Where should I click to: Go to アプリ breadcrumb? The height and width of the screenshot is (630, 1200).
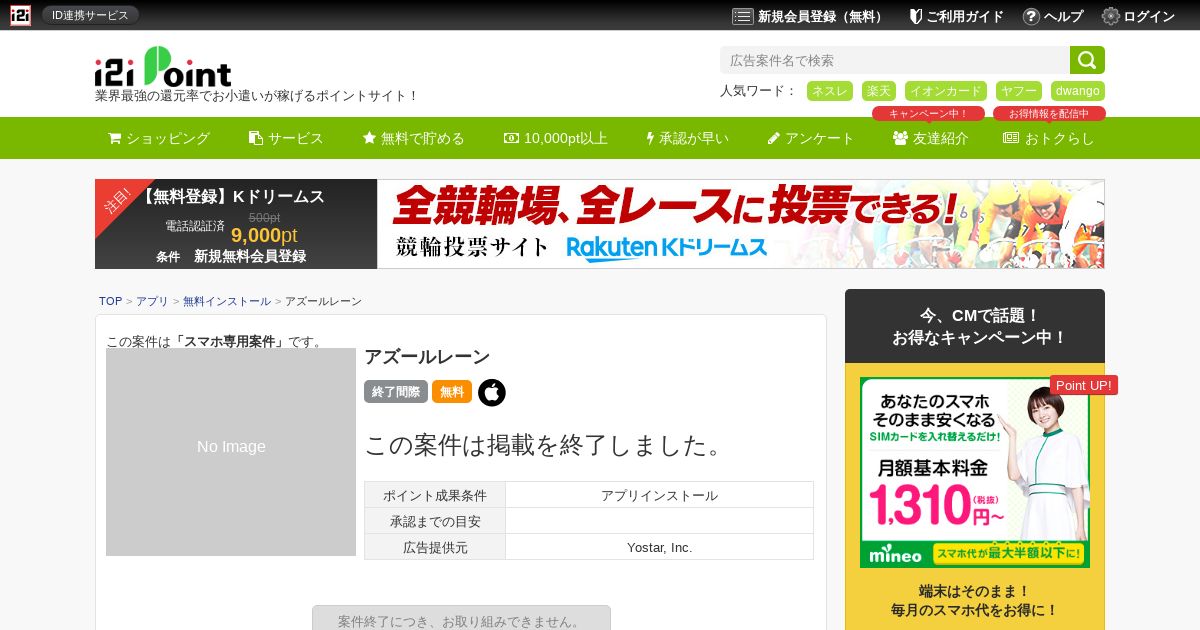[152, 301]
